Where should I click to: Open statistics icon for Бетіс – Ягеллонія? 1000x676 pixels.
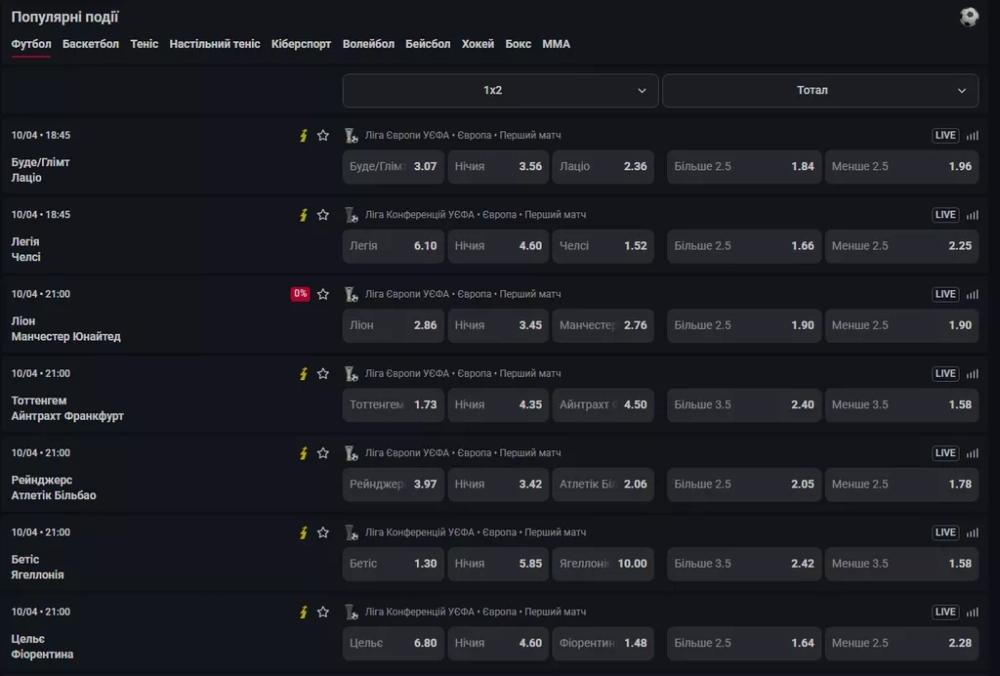pos(972,533)
